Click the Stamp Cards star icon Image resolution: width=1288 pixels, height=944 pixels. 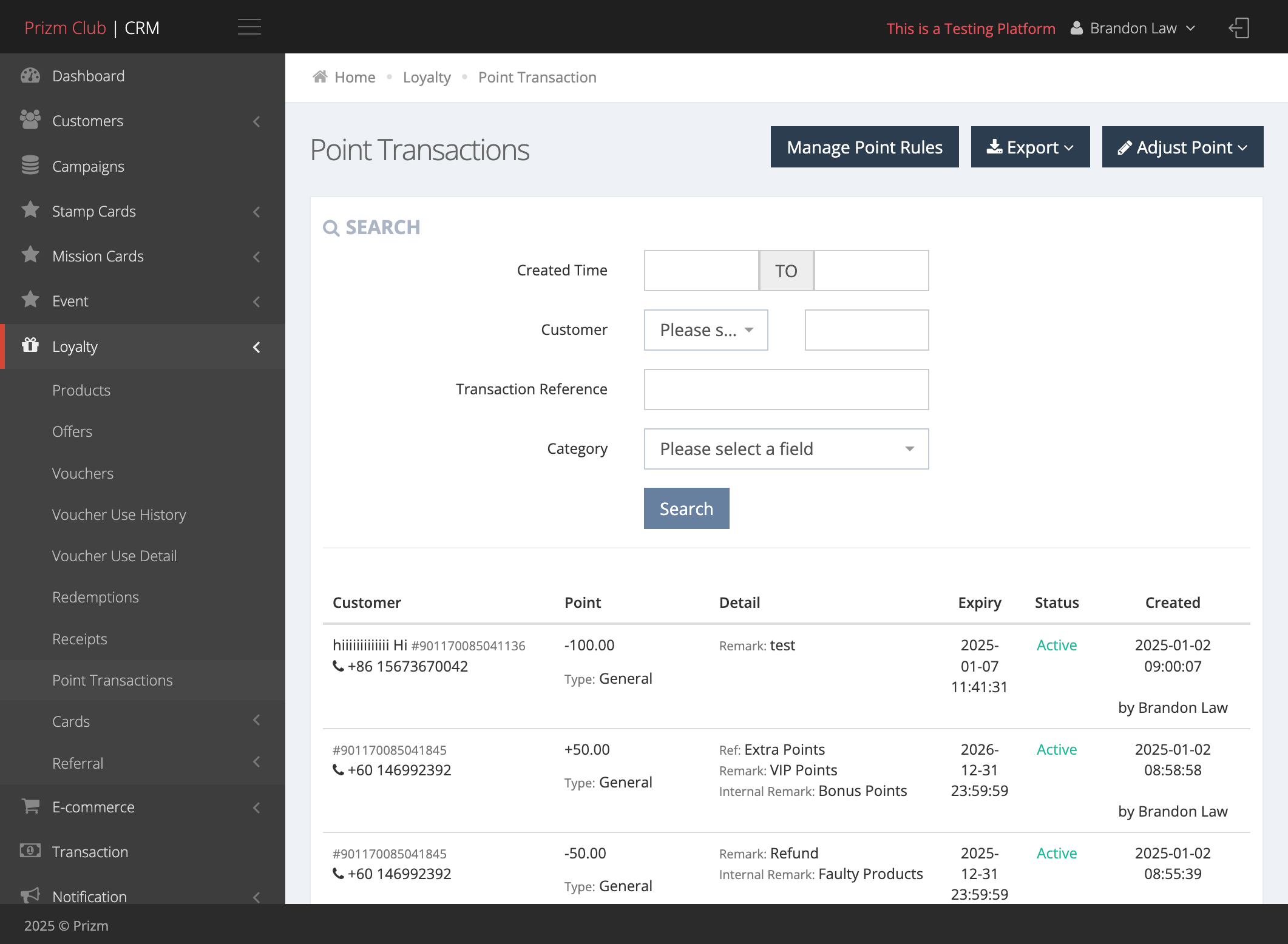coord(30,210)
